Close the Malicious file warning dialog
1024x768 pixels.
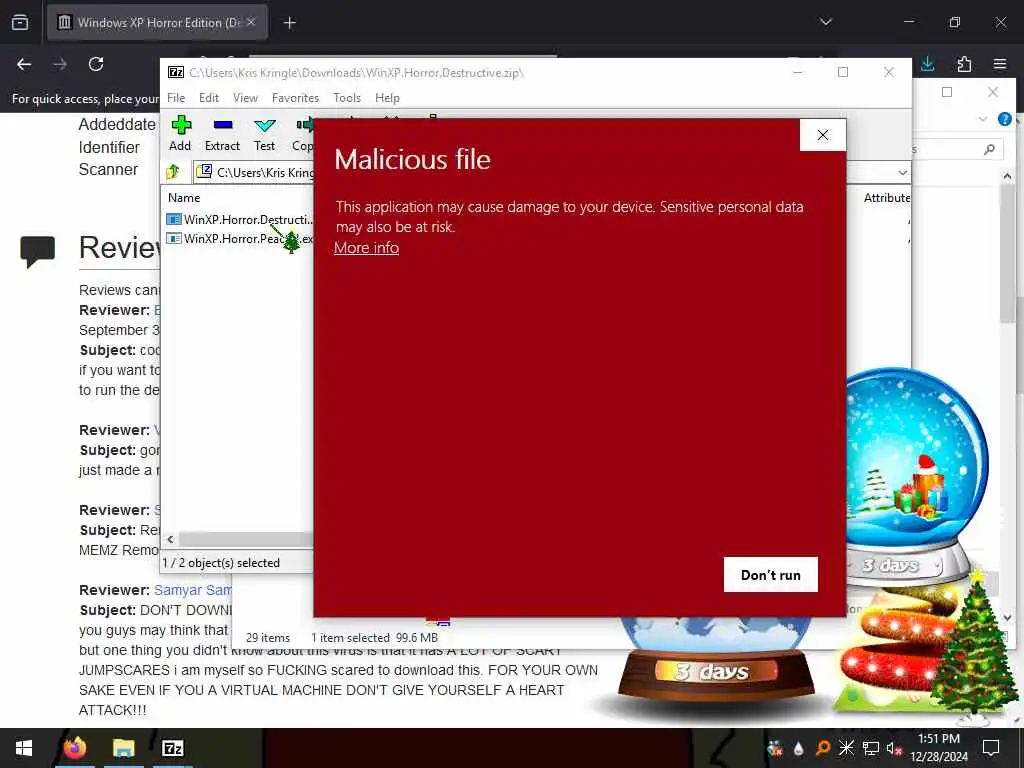point(823,135)
